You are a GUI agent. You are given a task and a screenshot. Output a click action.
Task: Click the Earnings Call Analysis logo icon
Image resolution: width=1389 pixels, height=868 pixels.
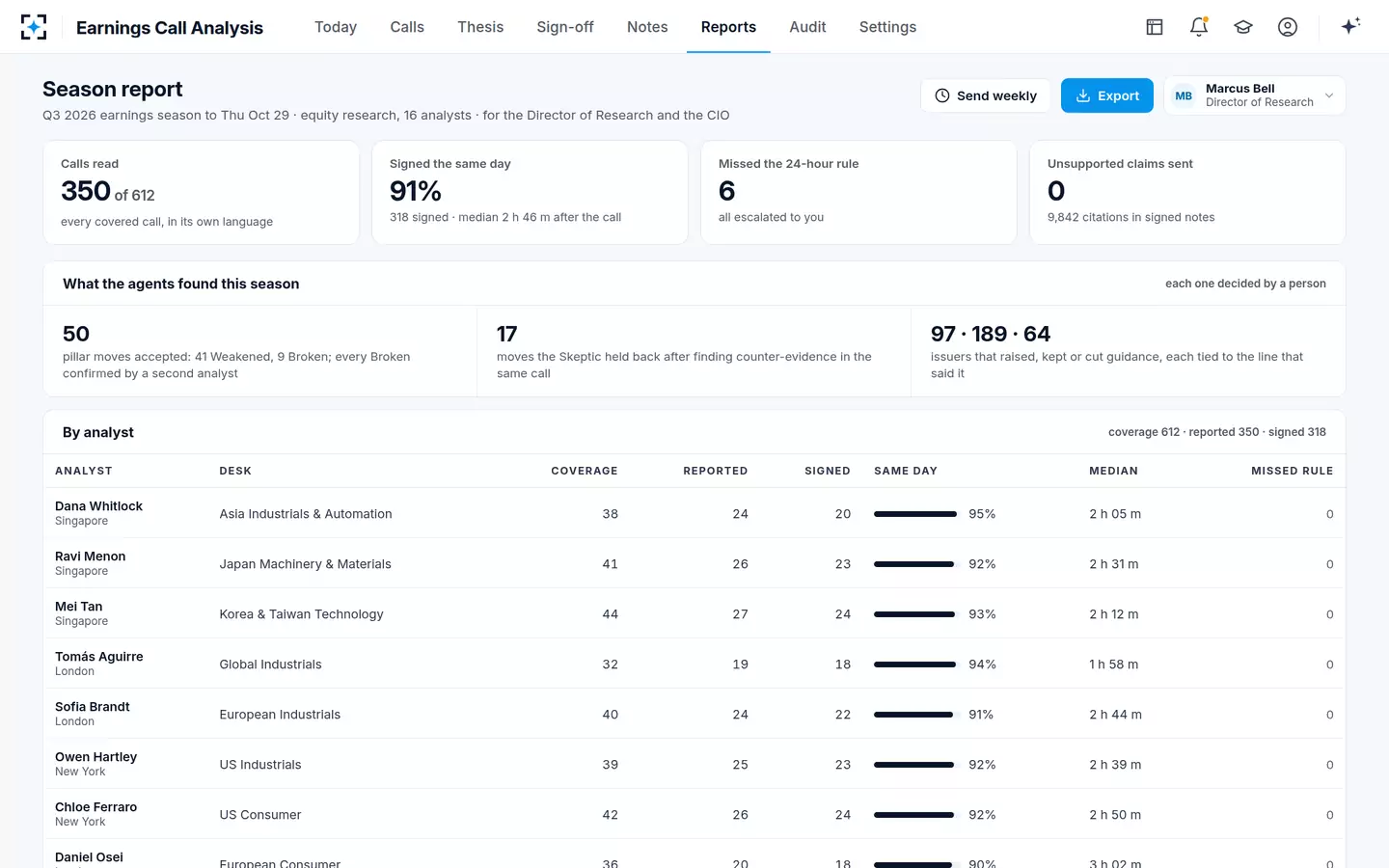point(34,27)
